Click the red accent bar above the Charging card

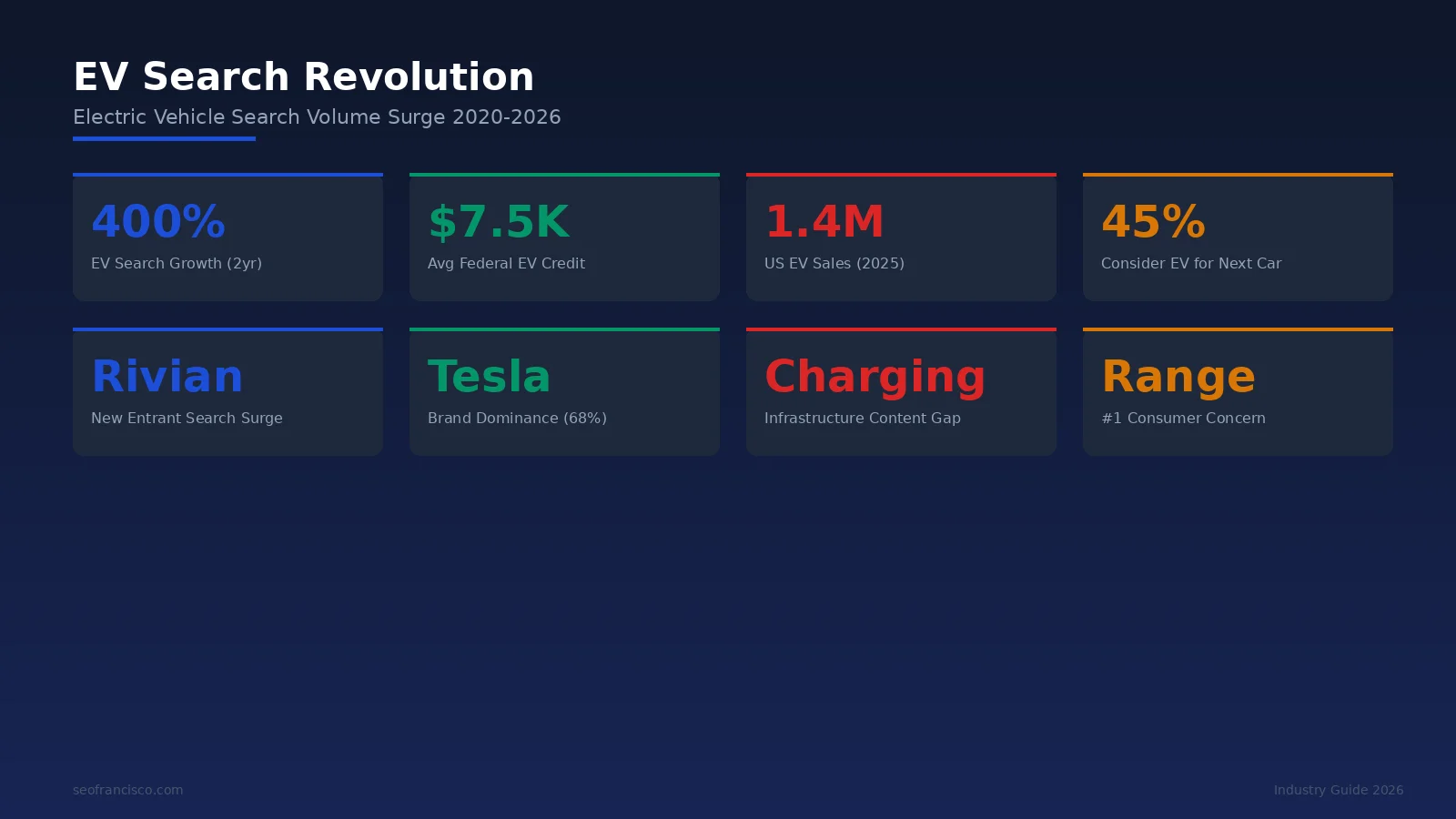tap(901, 329)
